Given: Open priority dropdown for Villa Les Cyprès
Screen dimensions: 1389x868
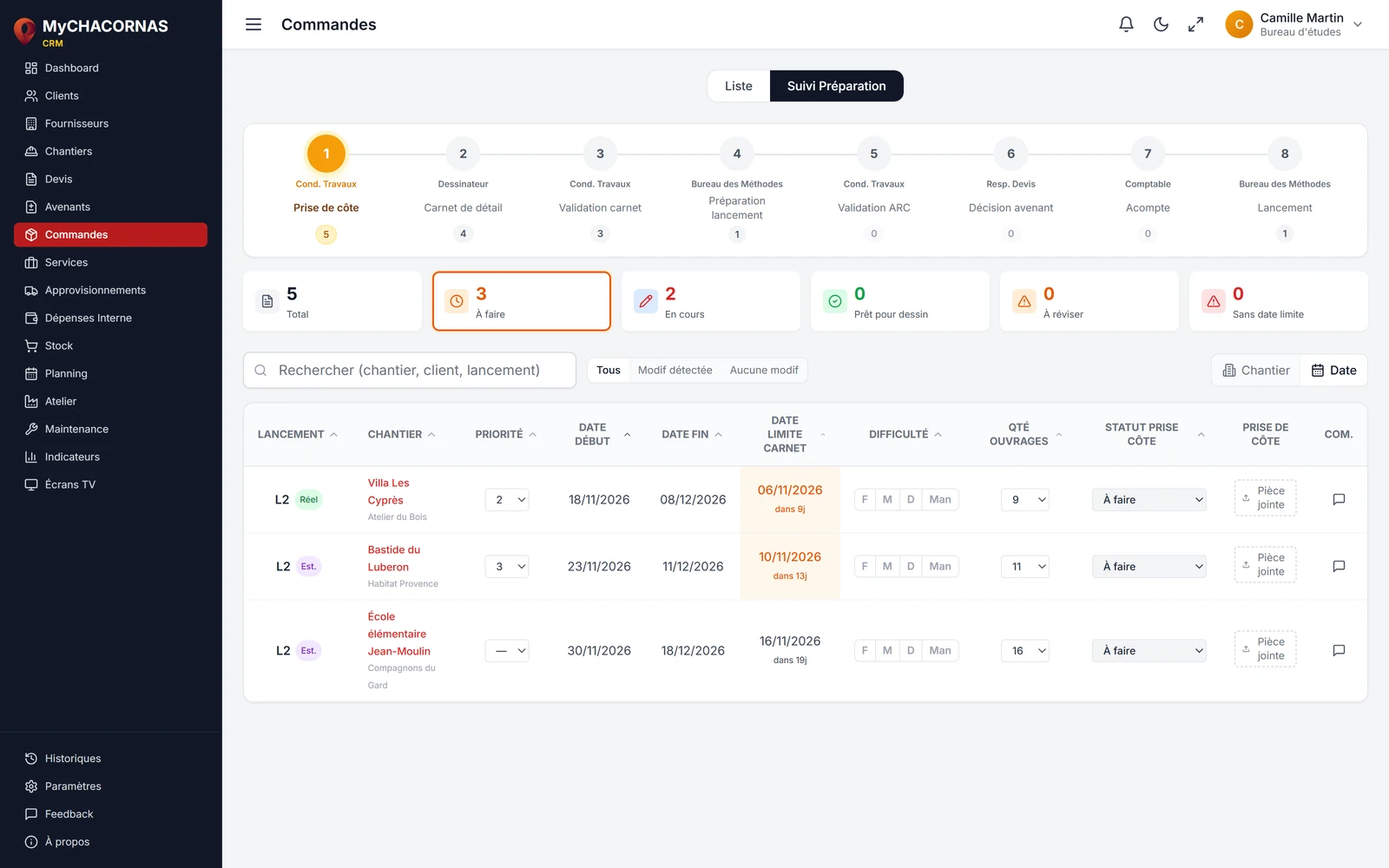Looking at the screenshot, I should click(x=507, y=499).
